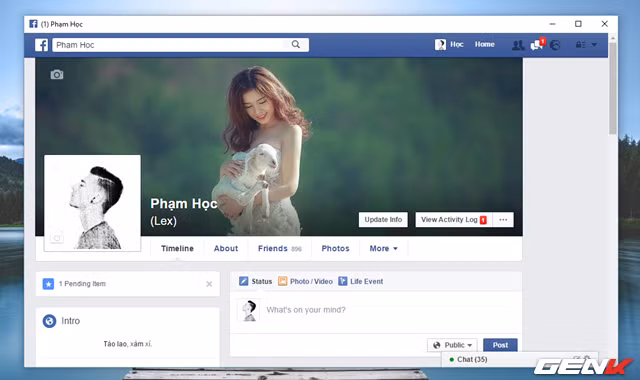Image resolution: width=640 pixels, height=380 pixels.
Task: Click the search magnifier icon
Action: coord(296,44)
